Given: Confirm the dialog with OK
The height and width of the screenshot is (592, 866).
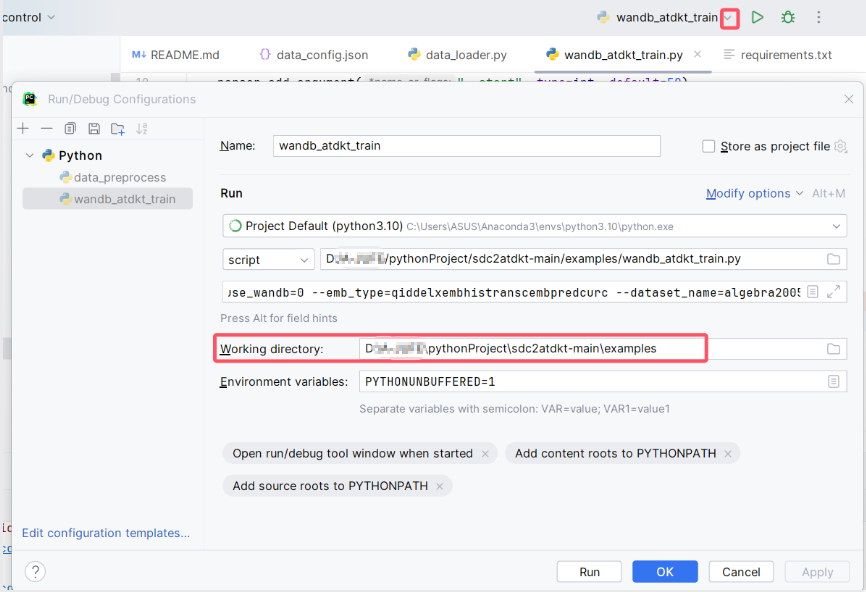Looking at the screenshot, I should point(665,572).
